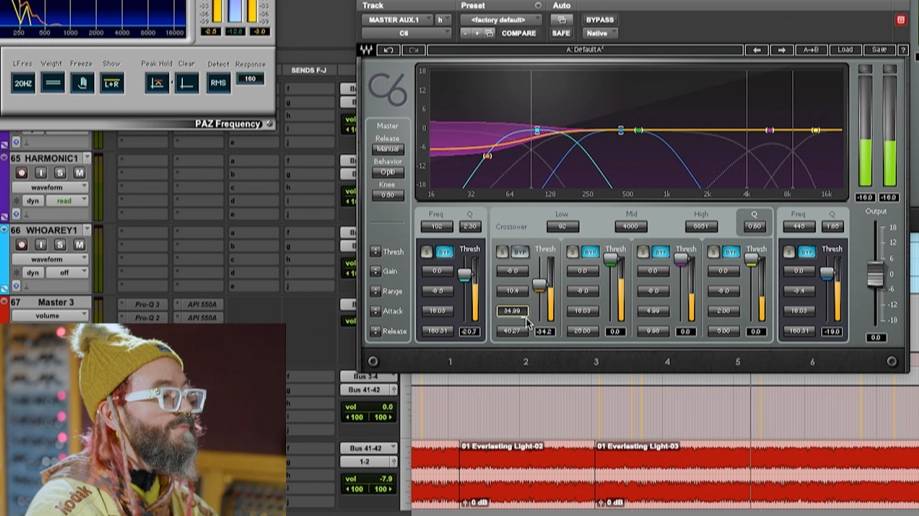Click the master Thresh adjust button in C6
The width and height of the screenshot is (919, 516).
point(376,251)
